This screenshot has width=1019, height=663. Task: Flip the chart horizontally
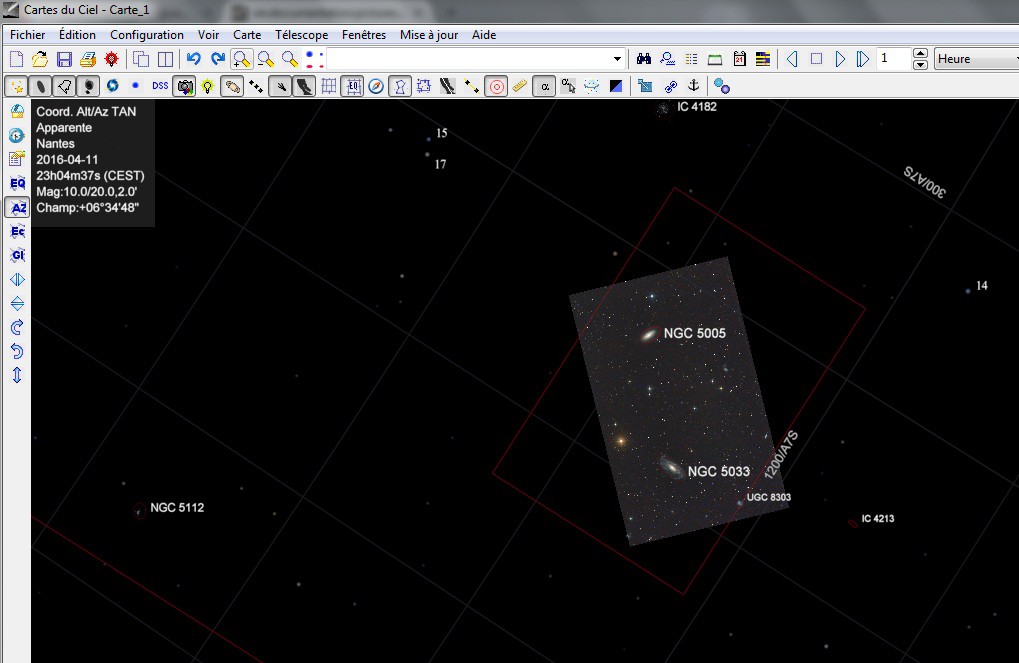click(x=18, y=280)
